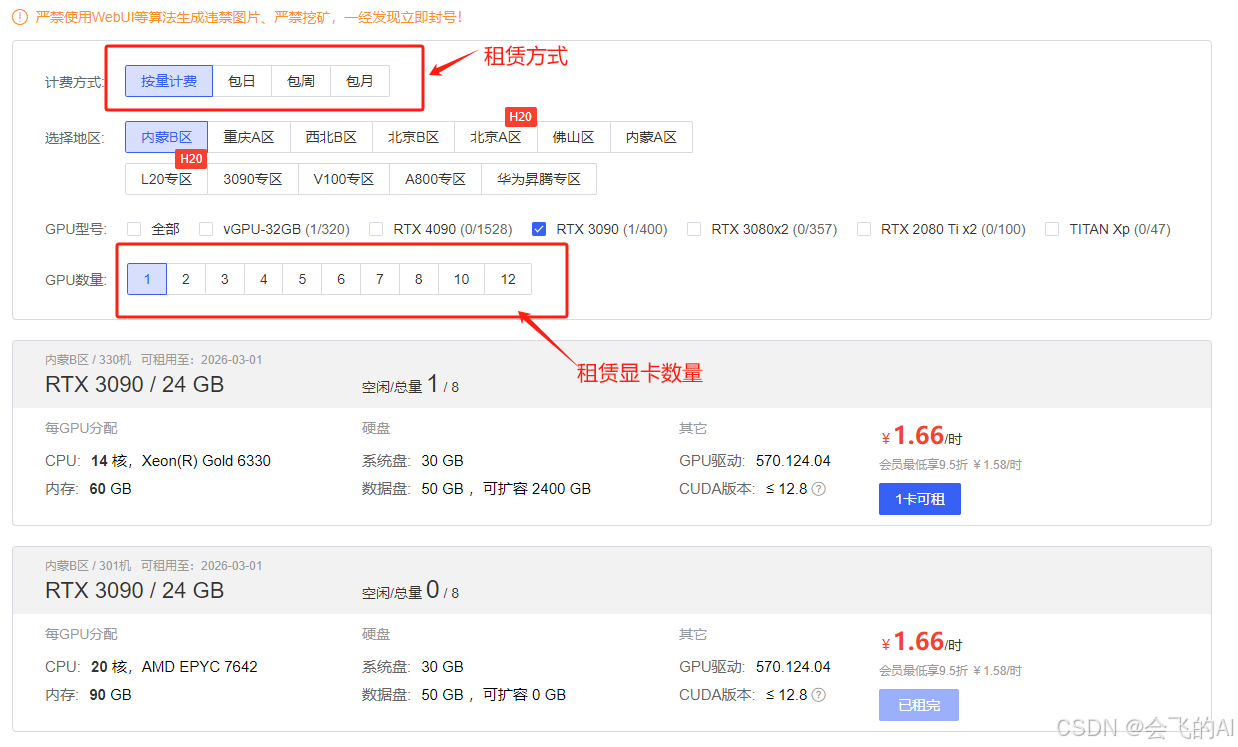Choose the 西北B区 region
This screenshot has height=747, width=1238.
point(331,137)
